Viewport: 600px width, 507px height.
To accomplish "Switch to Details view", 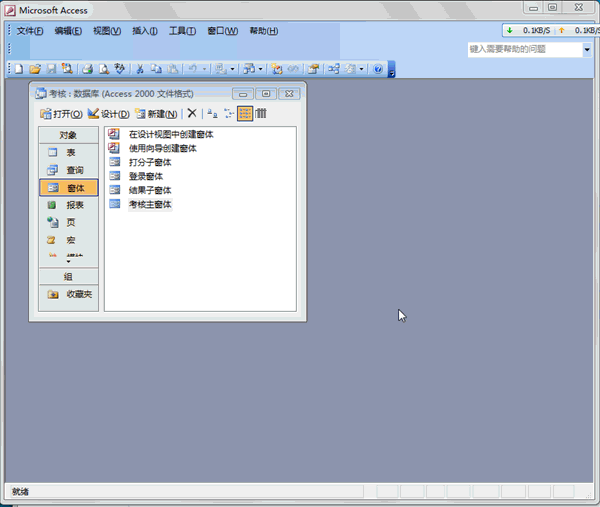I will coord(261,113).
